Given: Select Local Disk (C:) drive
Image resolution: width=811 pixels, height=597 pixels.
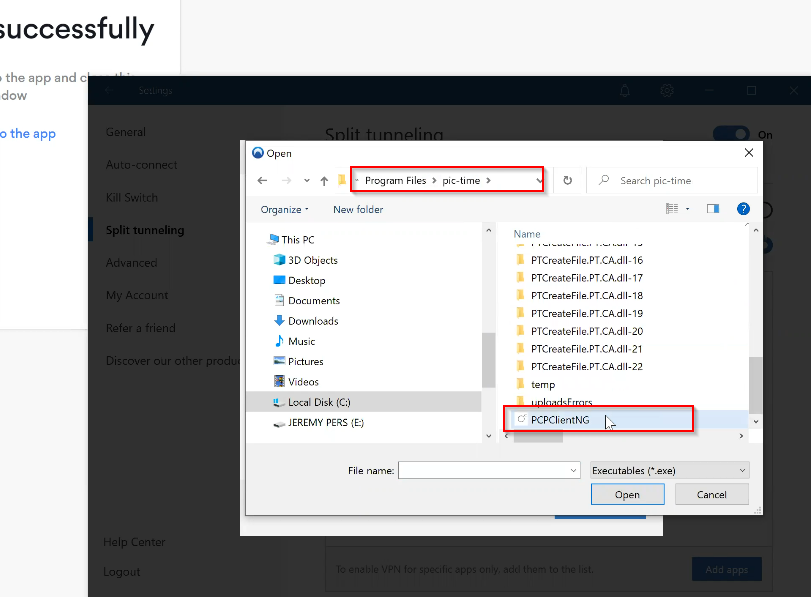Looking at the screenshot, I should (x=364, y=402).
